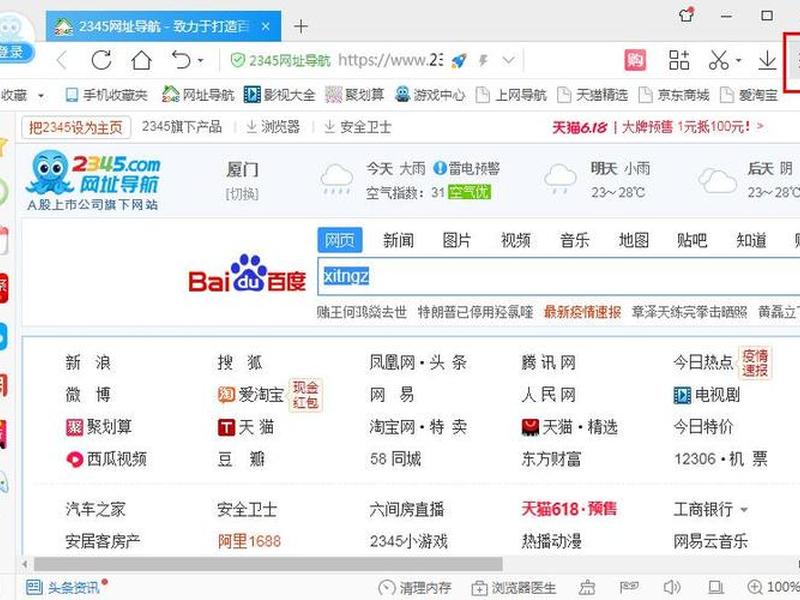The image size is (800, 600).
Task: Open 12306·机票 link
Action: pos(720,459)
